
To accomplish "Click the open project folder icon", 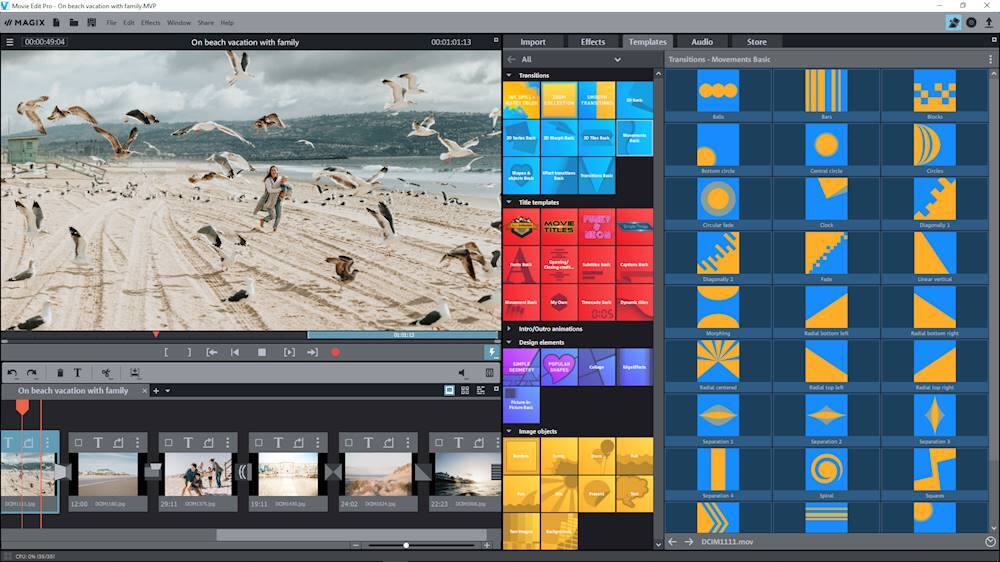I will [x=74, y=22].
